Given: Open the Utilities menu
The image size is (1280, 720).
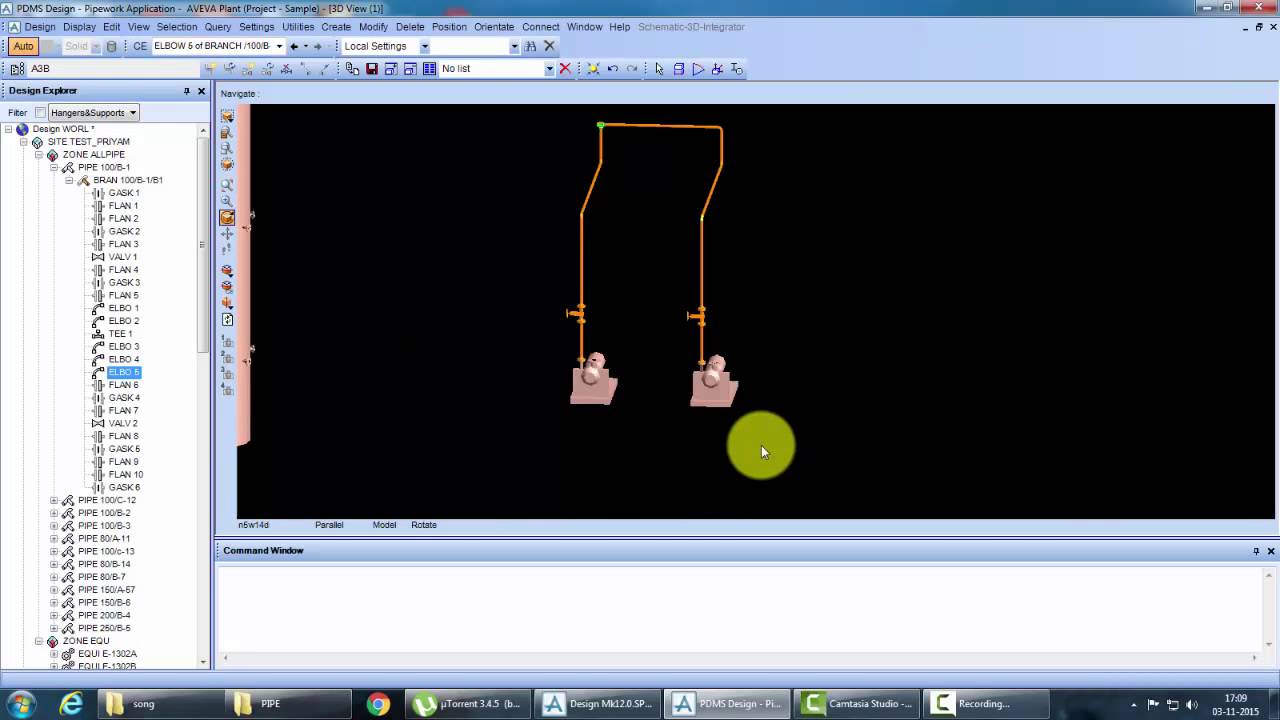Looking at the screenshot, I should 298,27.
